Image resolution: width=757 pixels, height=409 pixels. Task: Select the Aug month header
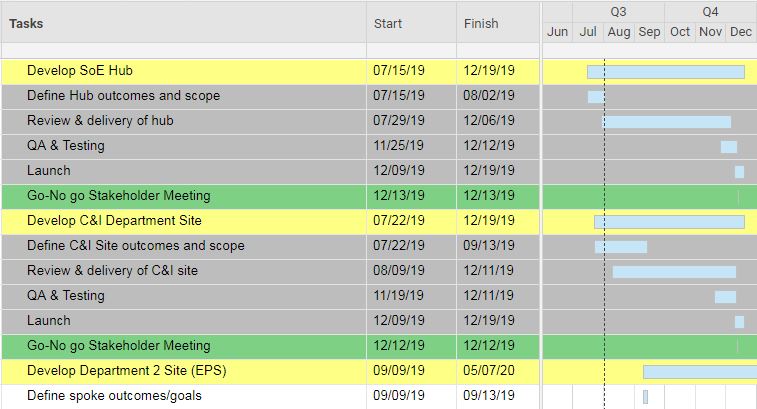[x=618, y=32]
